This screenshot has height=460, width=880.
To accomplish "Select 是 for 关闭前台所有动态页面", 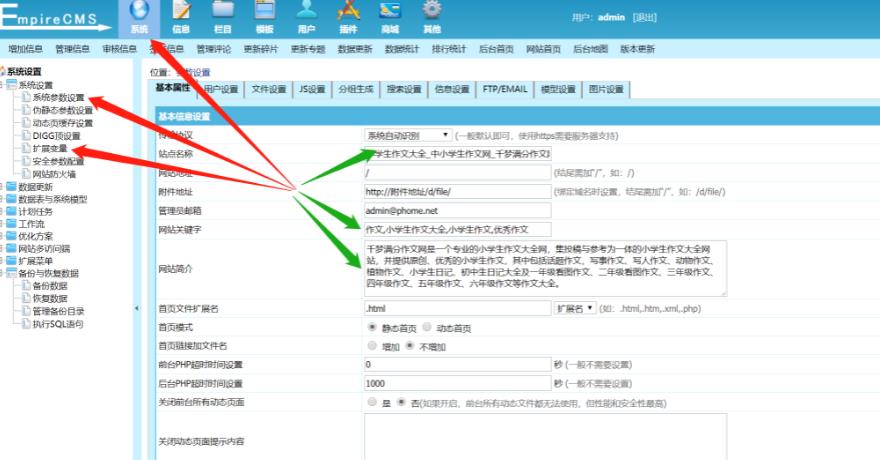I will pyautogui.click(x=373, y=402).
